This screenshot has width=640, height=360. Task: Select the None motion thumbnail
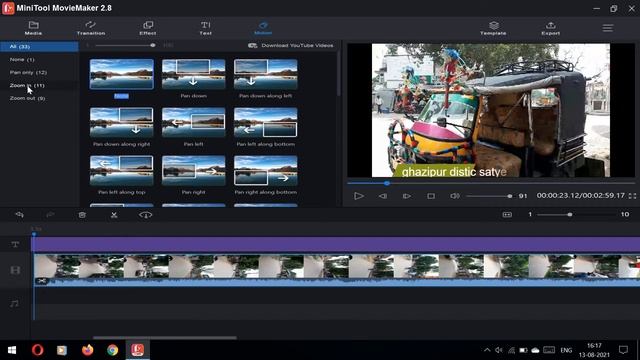122,74
